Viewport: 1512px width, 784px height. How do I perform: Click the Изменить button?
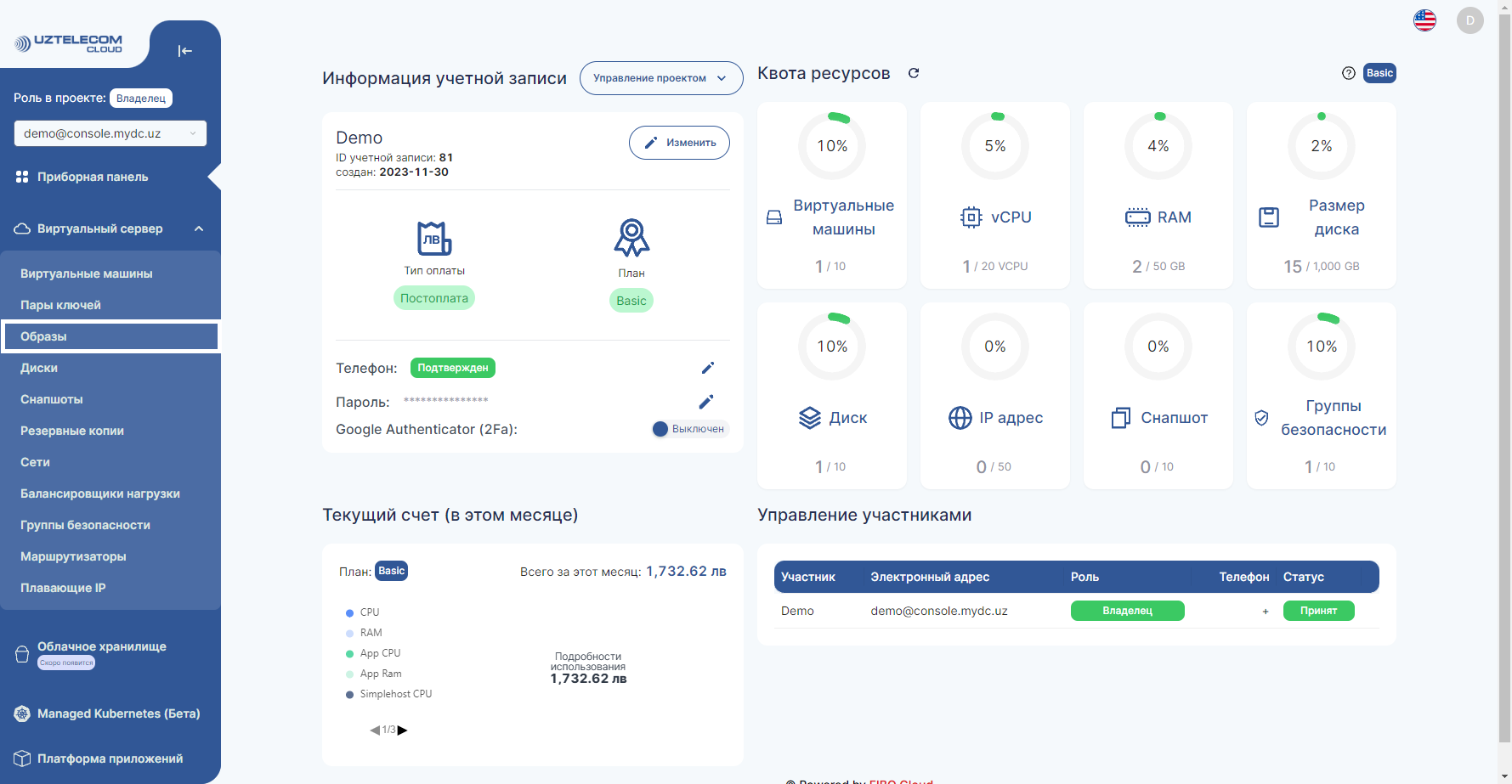pyautogui.click(x=679, y=143)
